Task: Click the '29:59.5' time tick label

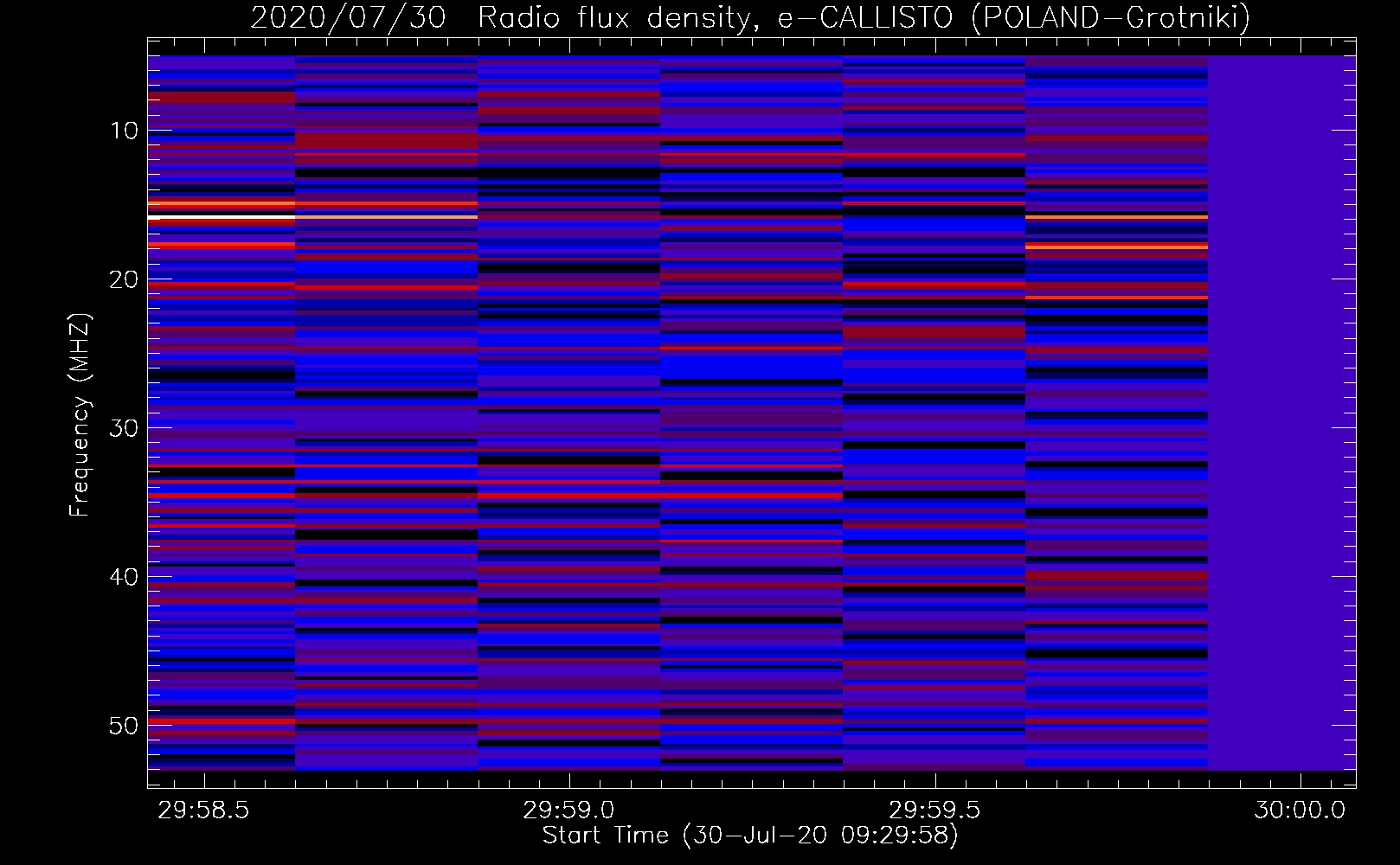Action: (935, 810)
